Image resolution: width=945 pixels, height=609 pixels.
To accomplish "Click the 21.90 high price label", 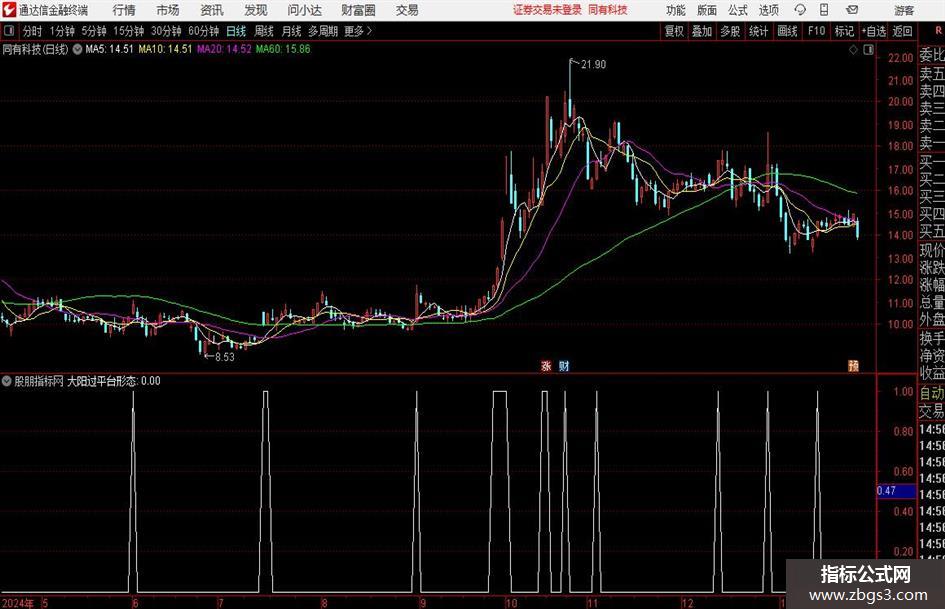I will point(593,65).
